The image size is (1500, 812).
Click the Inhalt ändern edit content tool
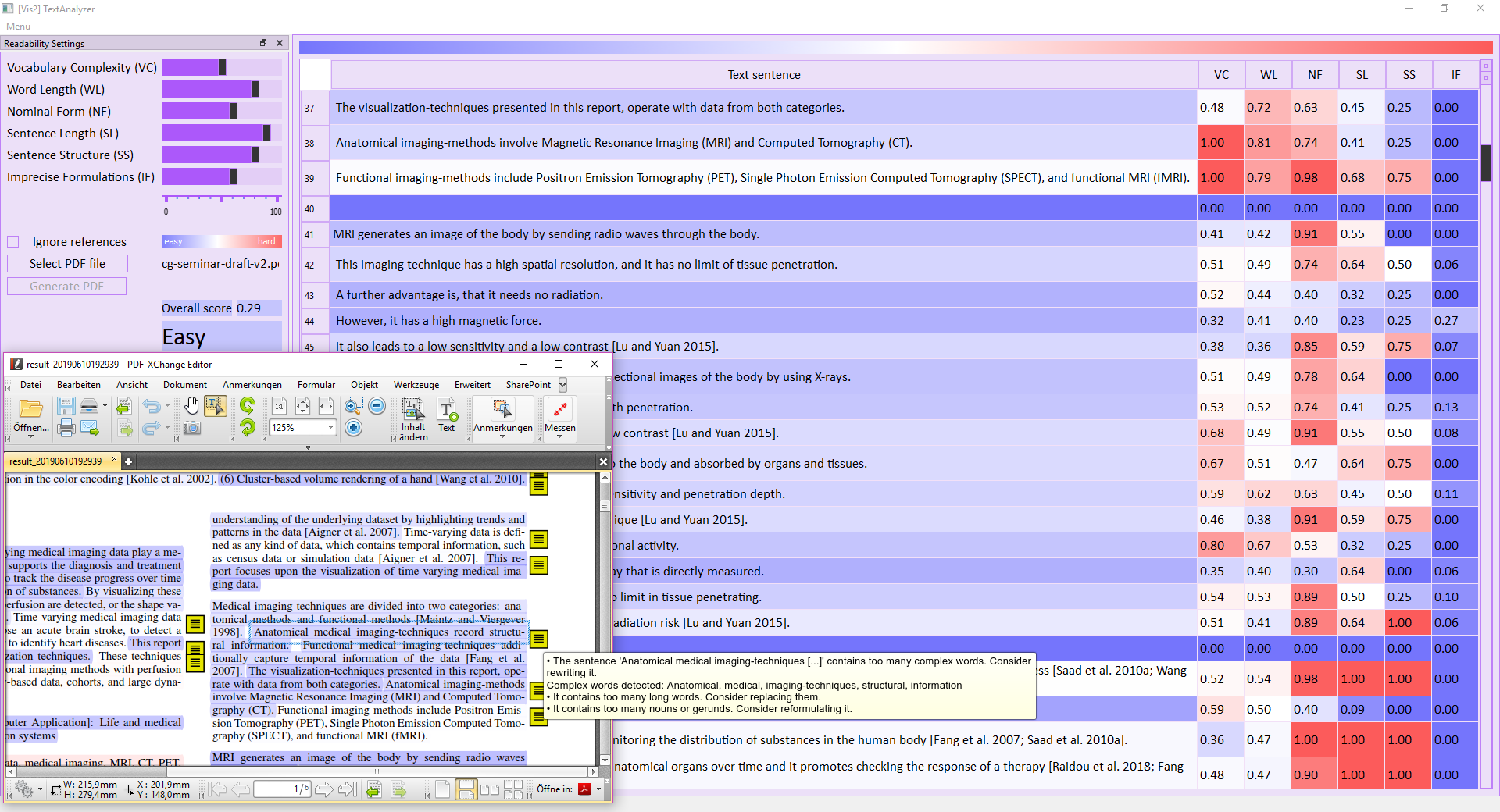point(413,419)
